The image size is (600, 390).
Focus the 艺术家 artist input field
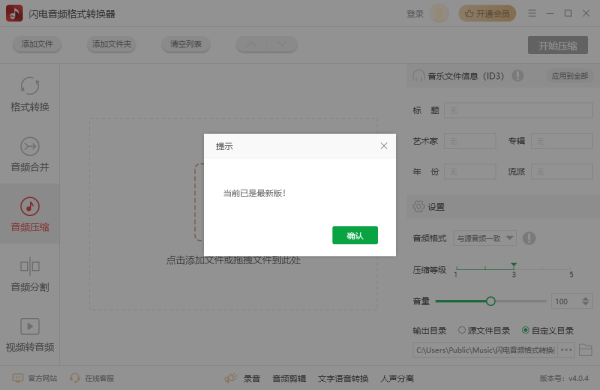tap(470, 141)
